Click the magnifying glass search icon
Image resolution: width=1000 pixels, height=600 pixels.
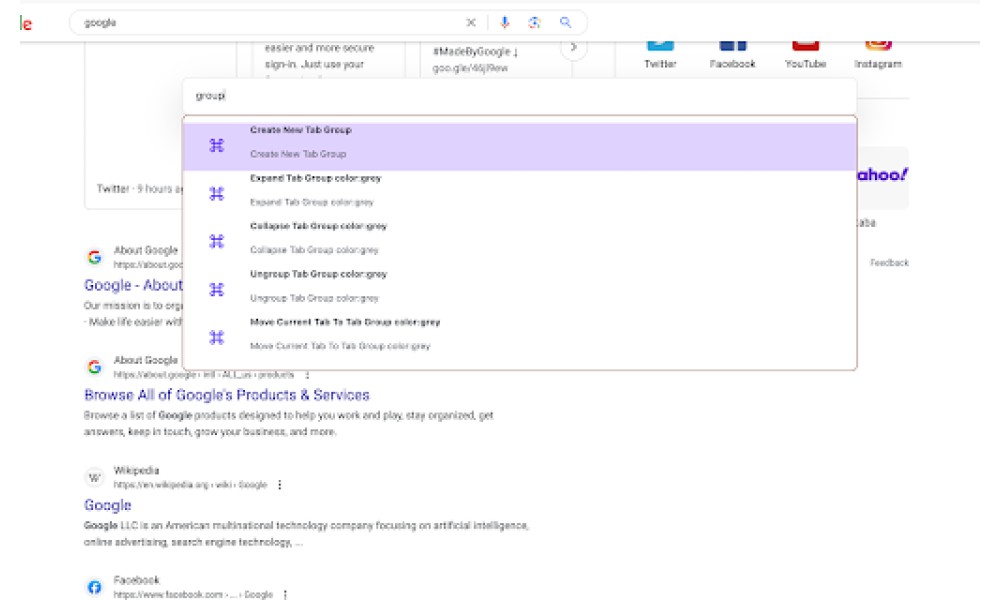pyautogui.click(x=565, y=22)
